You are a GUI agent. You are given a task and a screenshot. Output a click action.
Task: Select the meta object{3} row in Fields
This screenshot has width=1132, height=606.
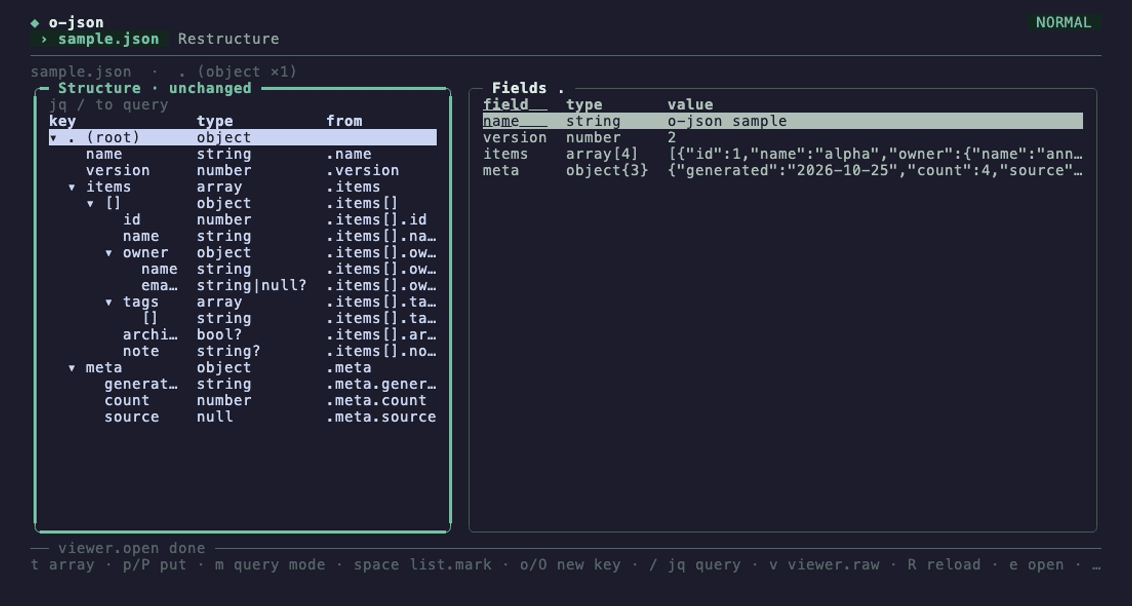coord(783,170)
